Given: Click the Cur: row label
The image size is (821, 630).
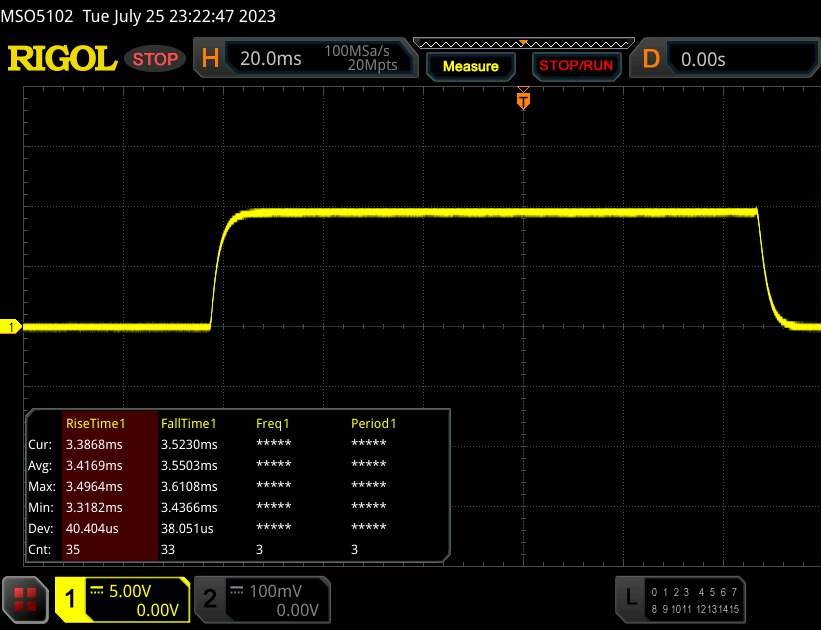Looking at the screenshot, I should (x=40, y=445).
